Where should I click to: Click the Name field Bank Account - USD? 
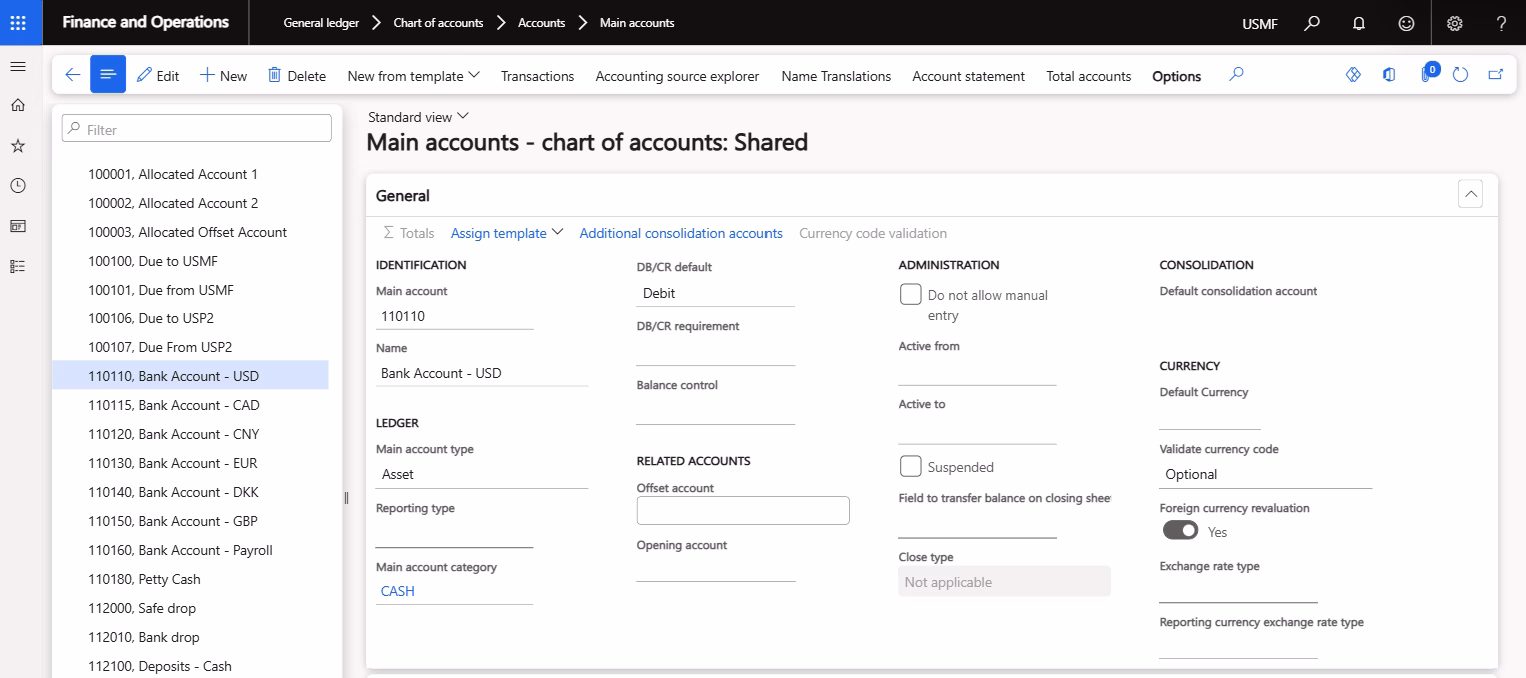click(482, 373)
